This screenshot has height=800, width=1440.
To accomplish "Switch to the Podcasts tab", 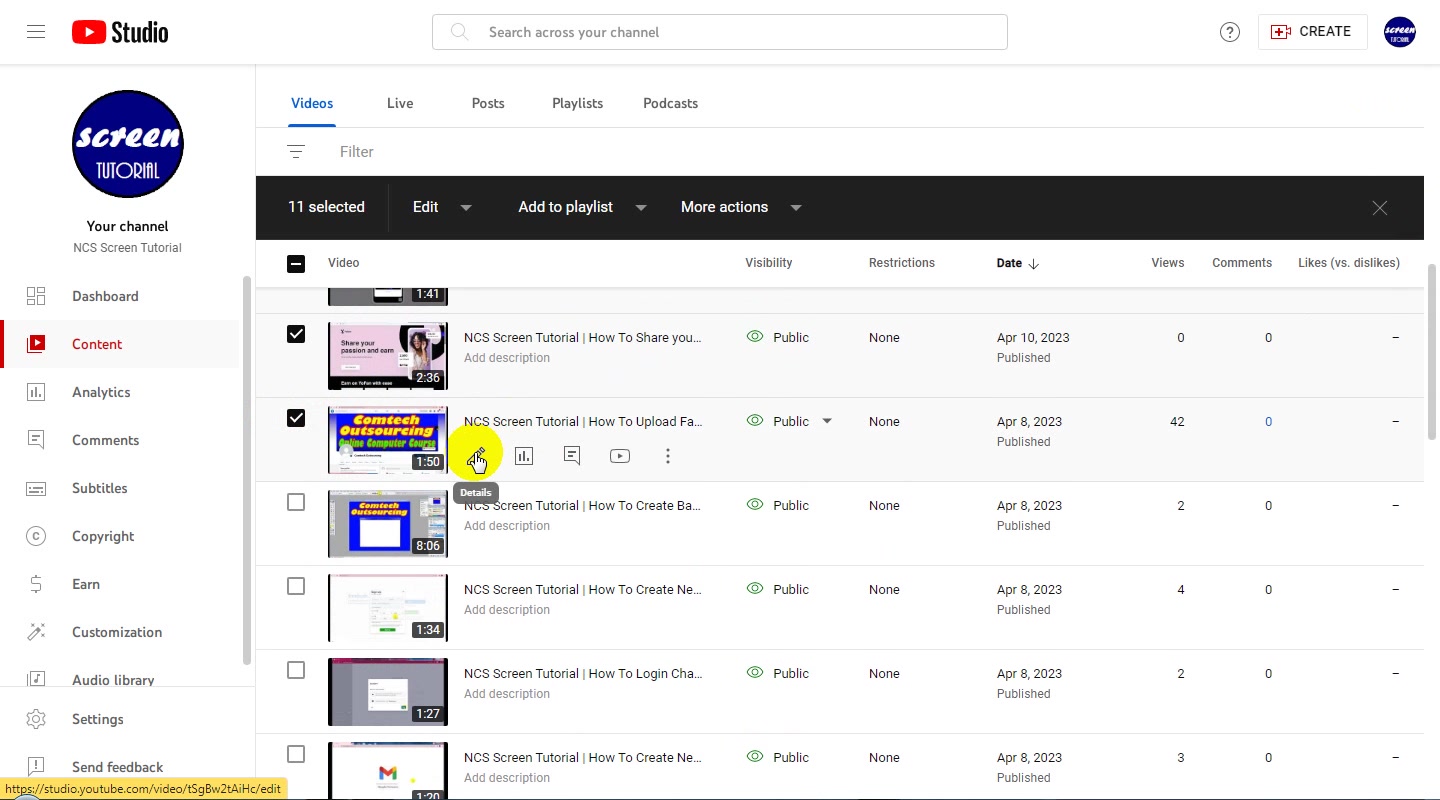I will tap(670, 103).
